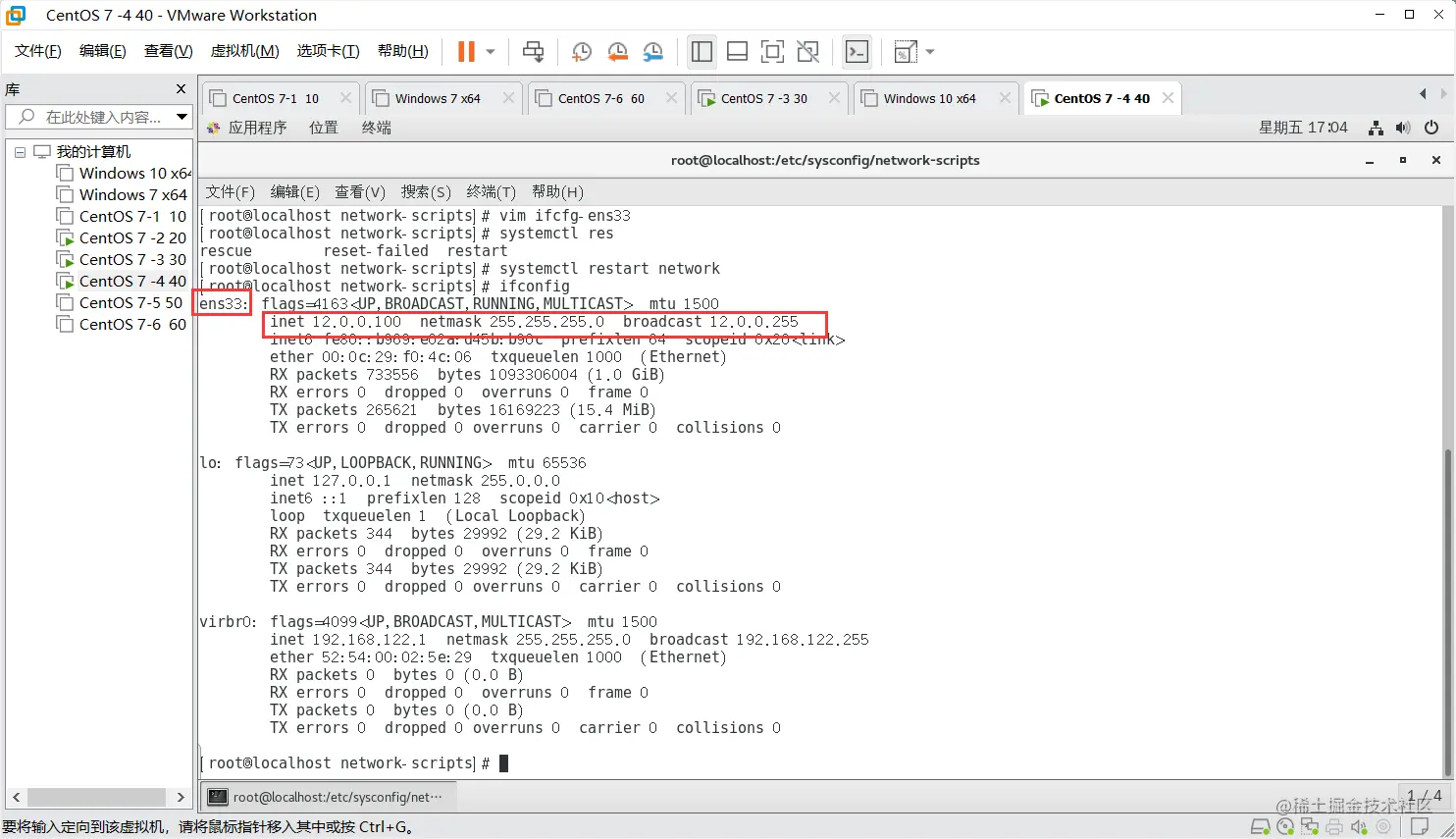
Task: Click the library horizontal scrollbar thumb
Action: click(x=96, y=797)
